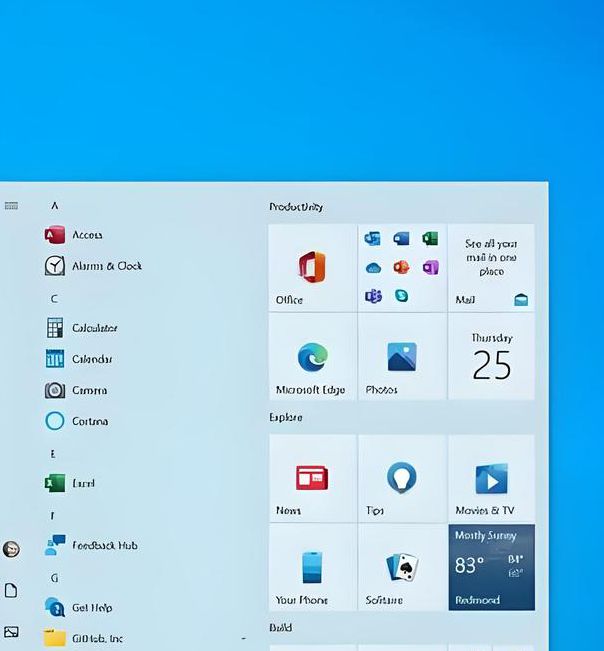This screenshot has height=651, width=604.
Task: Click the Calculator label in app list
Action: point(95,328)
